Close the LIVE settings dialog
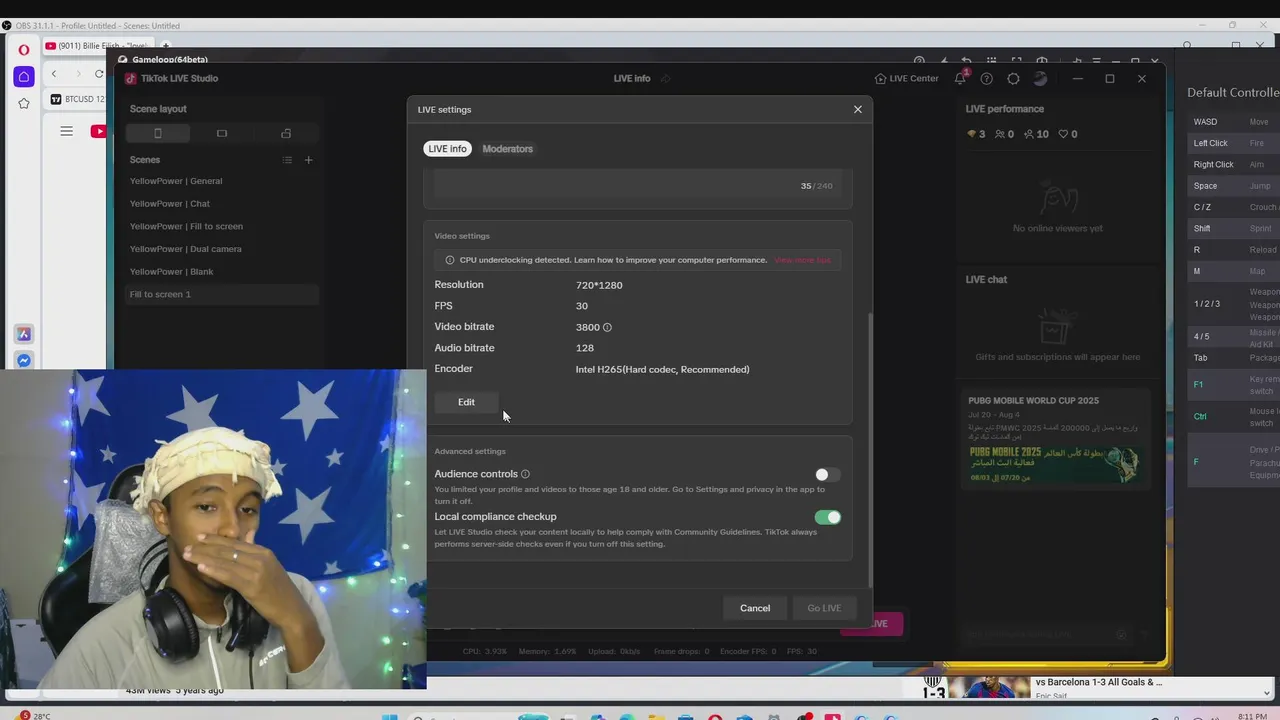1280x720 pixels. (857, 109)
